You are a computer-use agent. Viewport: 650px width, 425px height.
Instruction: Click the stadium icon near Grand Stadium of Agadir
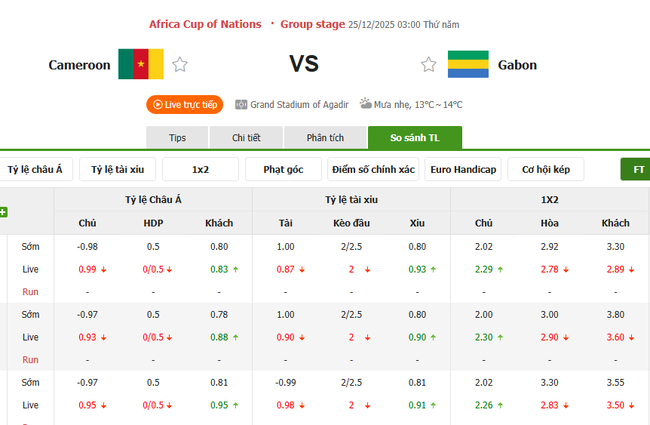241,104
